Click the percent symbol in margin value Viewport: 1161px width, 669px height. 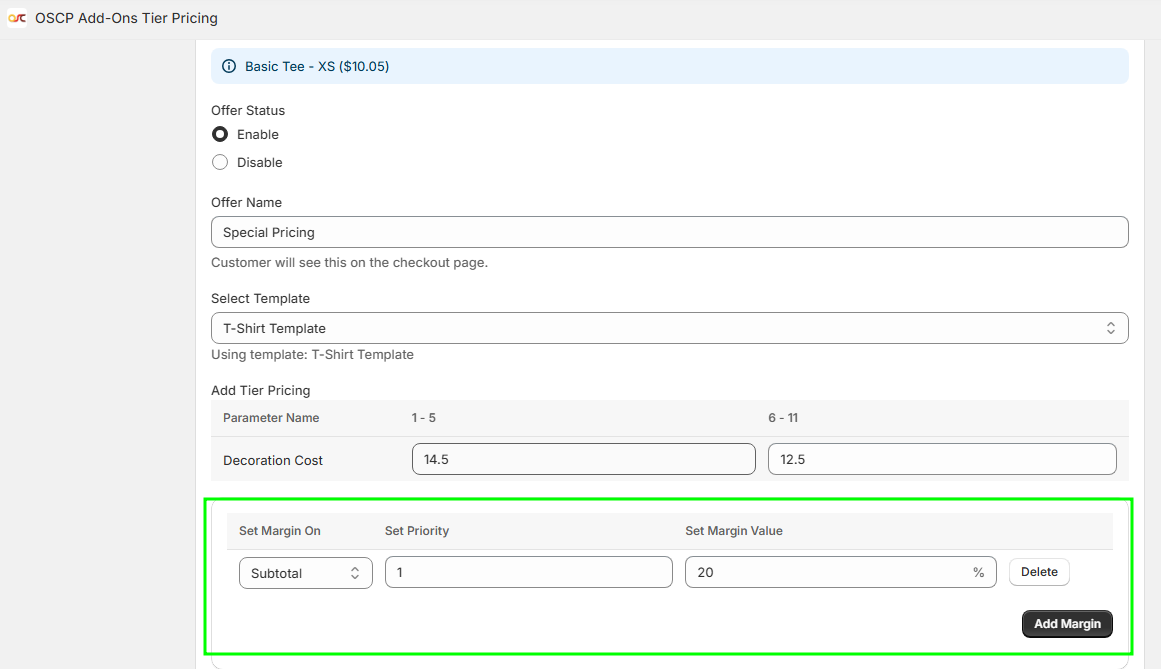tap(978, 573)
